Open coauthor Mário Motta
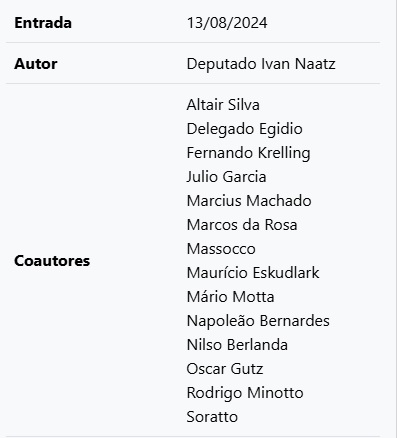 (231, 297)
